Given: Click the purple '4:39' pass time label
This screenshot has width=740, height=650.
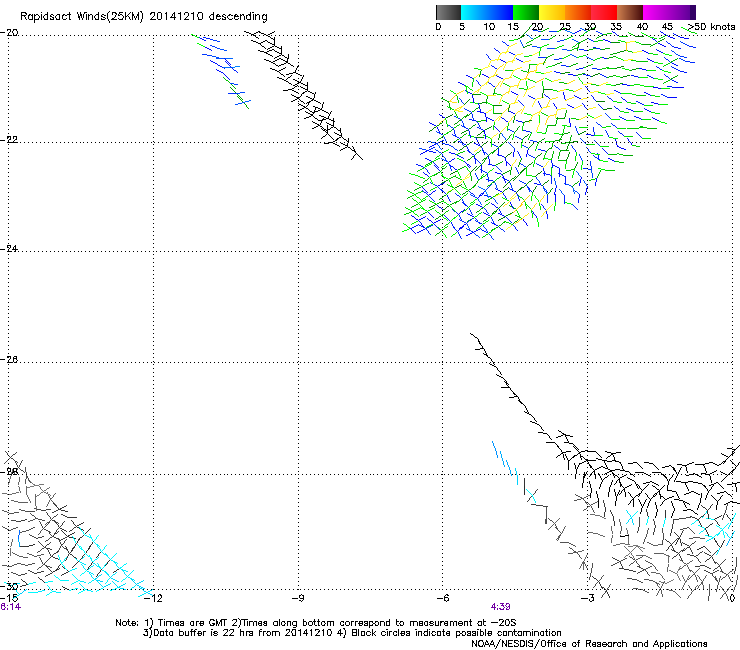Looking at the screenshot, I should (501, 607).
